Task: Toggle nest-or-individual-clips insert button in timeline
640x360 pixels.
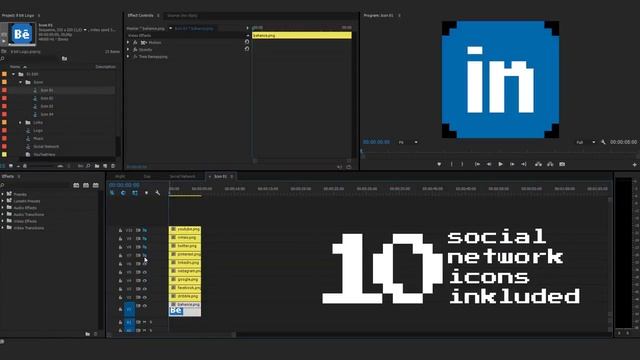Action: 112,193
